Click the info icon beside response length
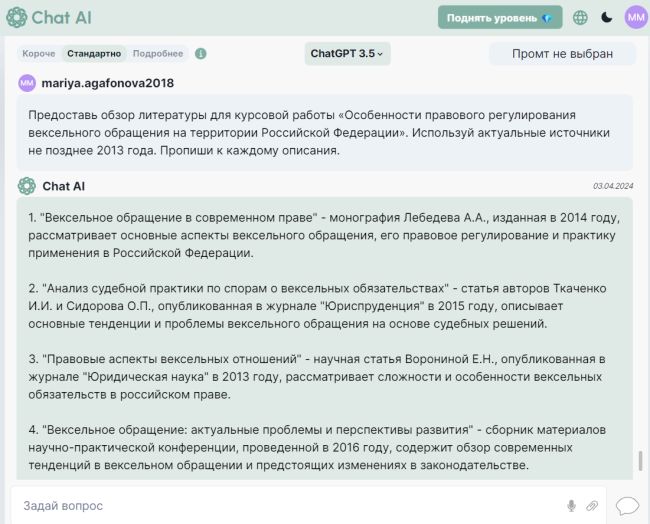Screen dimensions: 650x524 coord(201,54)
